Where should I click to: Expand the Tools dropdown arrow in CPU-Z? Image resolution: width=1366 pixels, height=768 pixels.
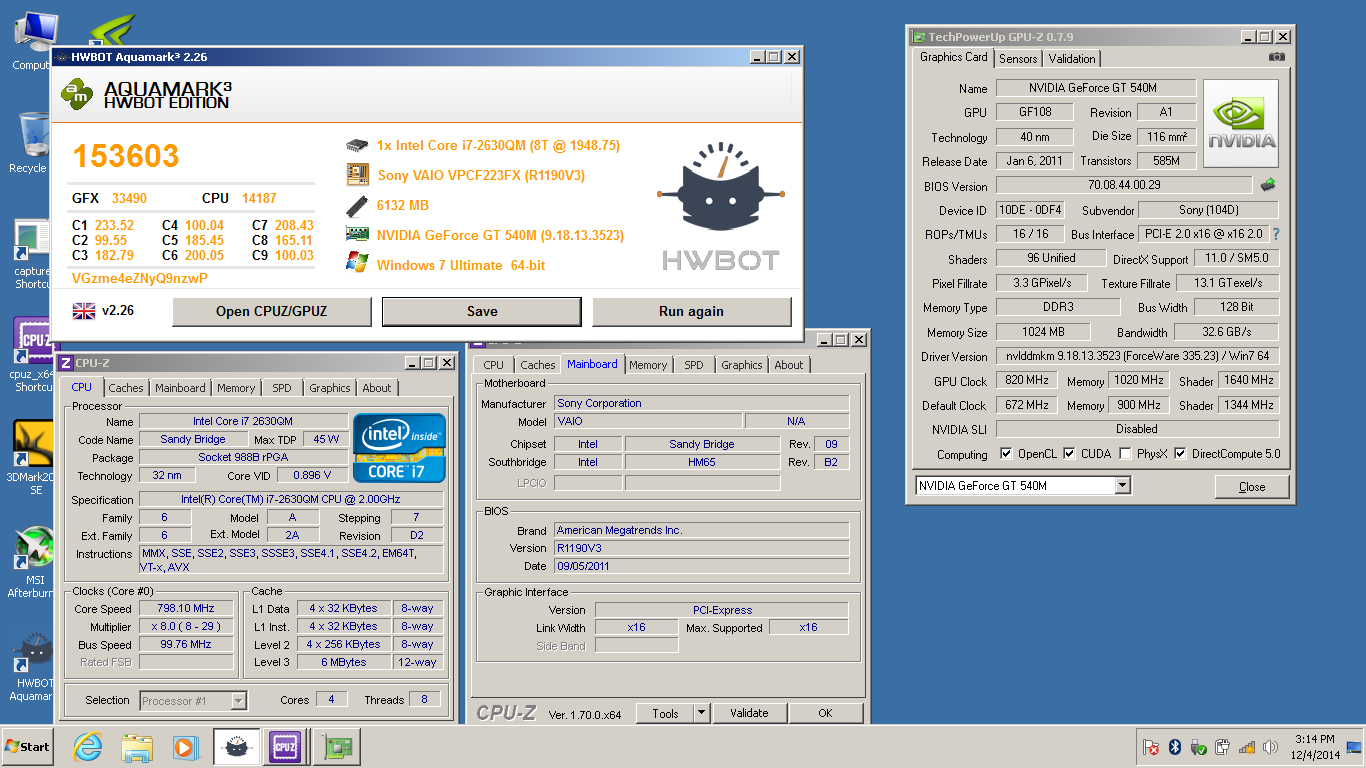(702, 713)
